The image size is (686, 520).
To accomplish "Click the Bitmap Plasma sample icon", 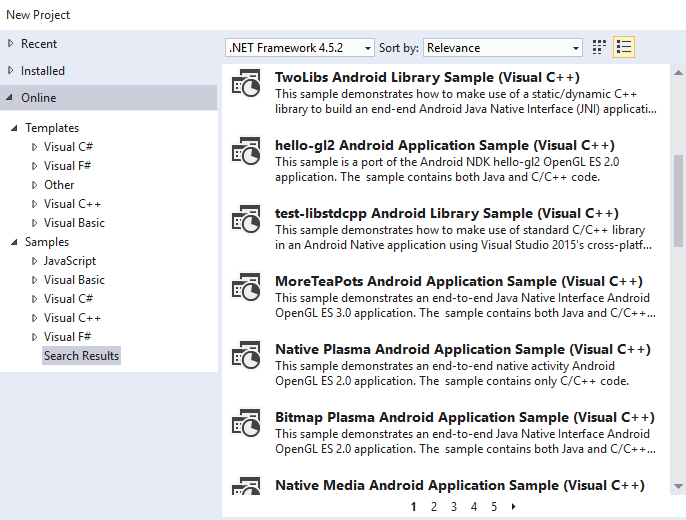I will tap(246, 426).
